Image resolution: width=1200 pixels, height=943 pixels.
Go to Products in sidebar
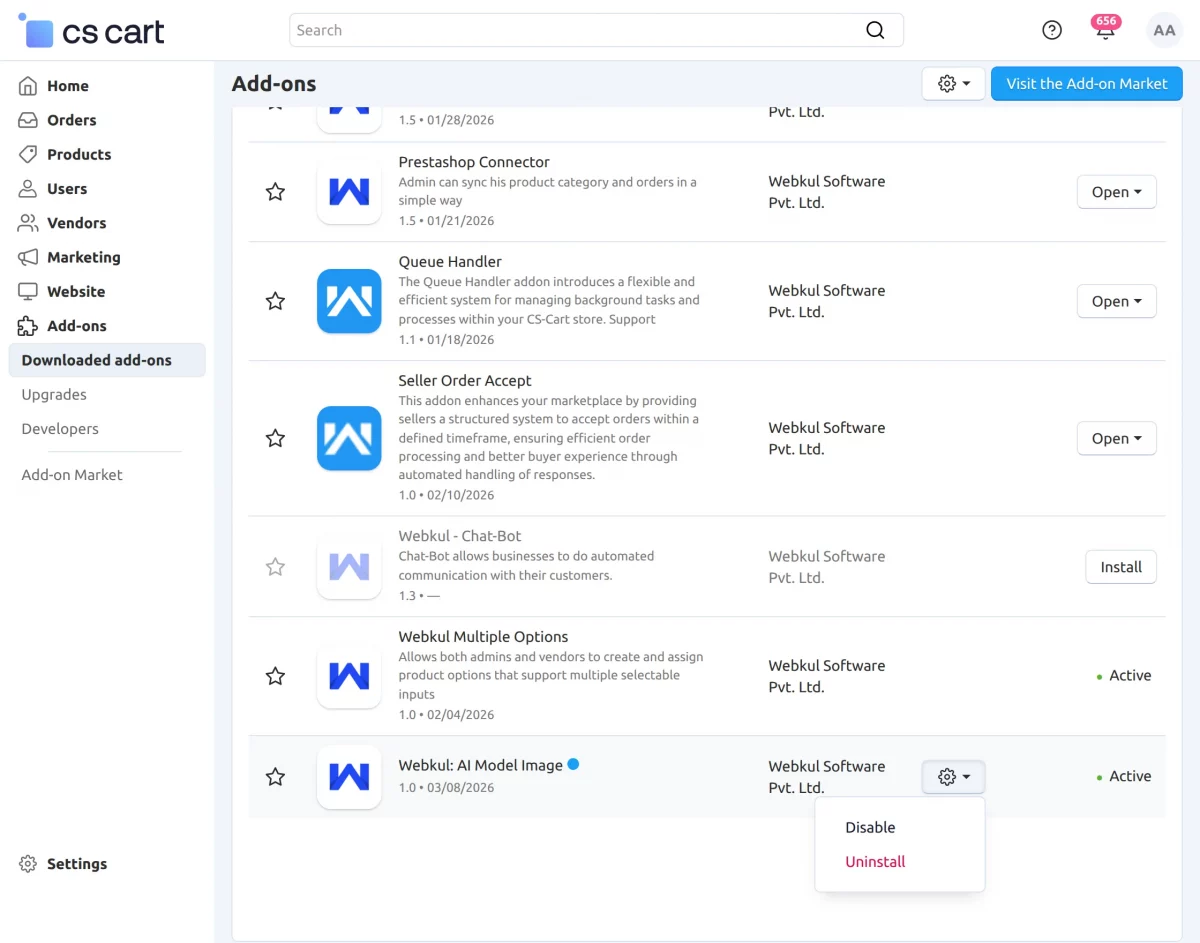click(x=79, y=154)
